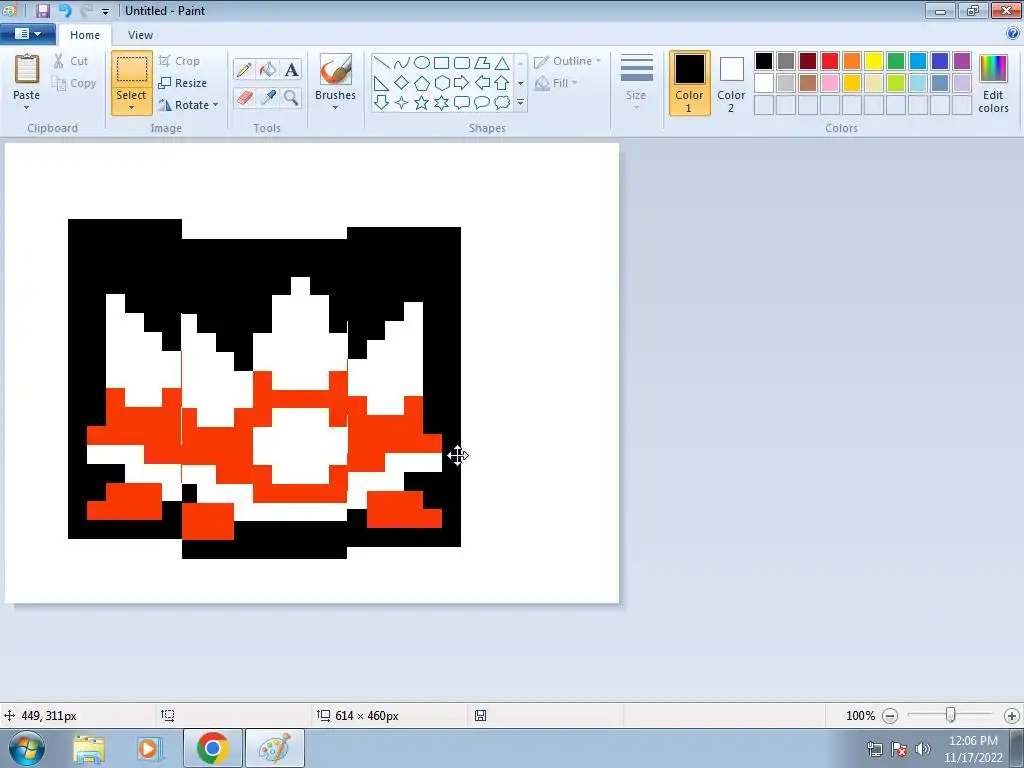Choose the Curve shape
Screen dimensions: 1024x768
(x=402, y=63)
